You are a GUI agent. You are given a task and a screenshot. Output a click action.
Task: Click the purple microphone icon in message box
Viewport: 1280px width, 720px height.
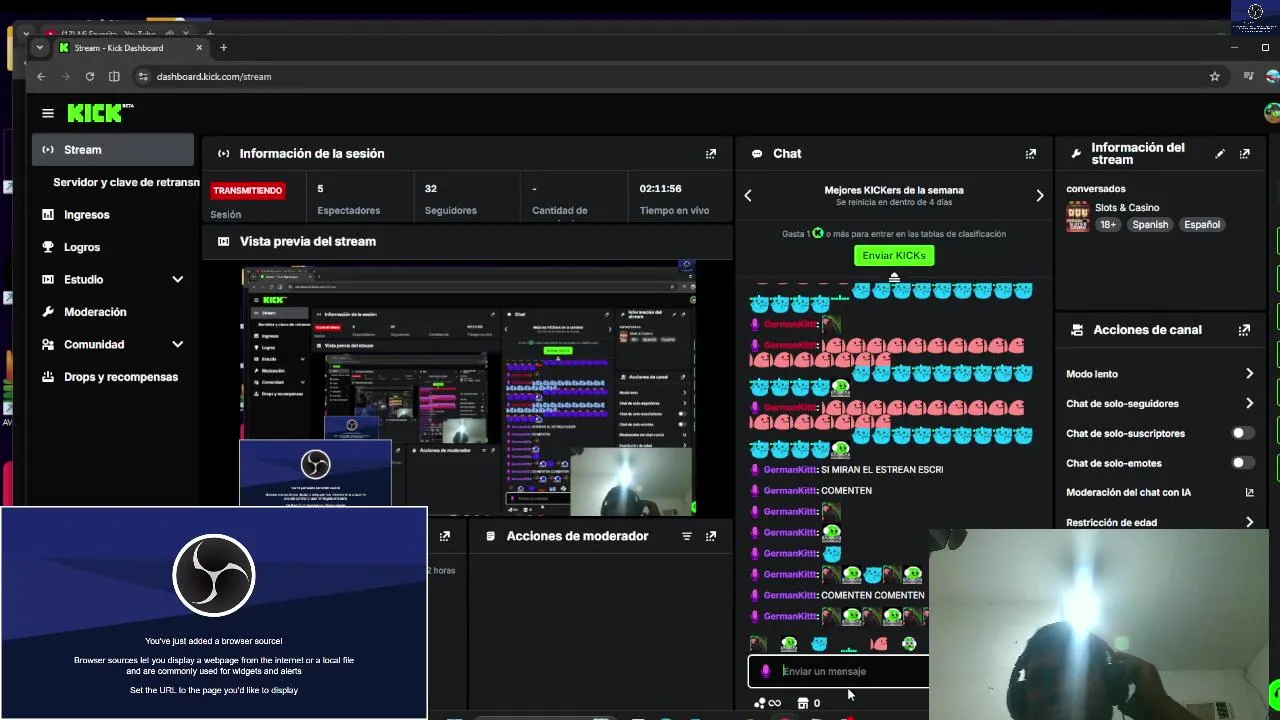766,671
